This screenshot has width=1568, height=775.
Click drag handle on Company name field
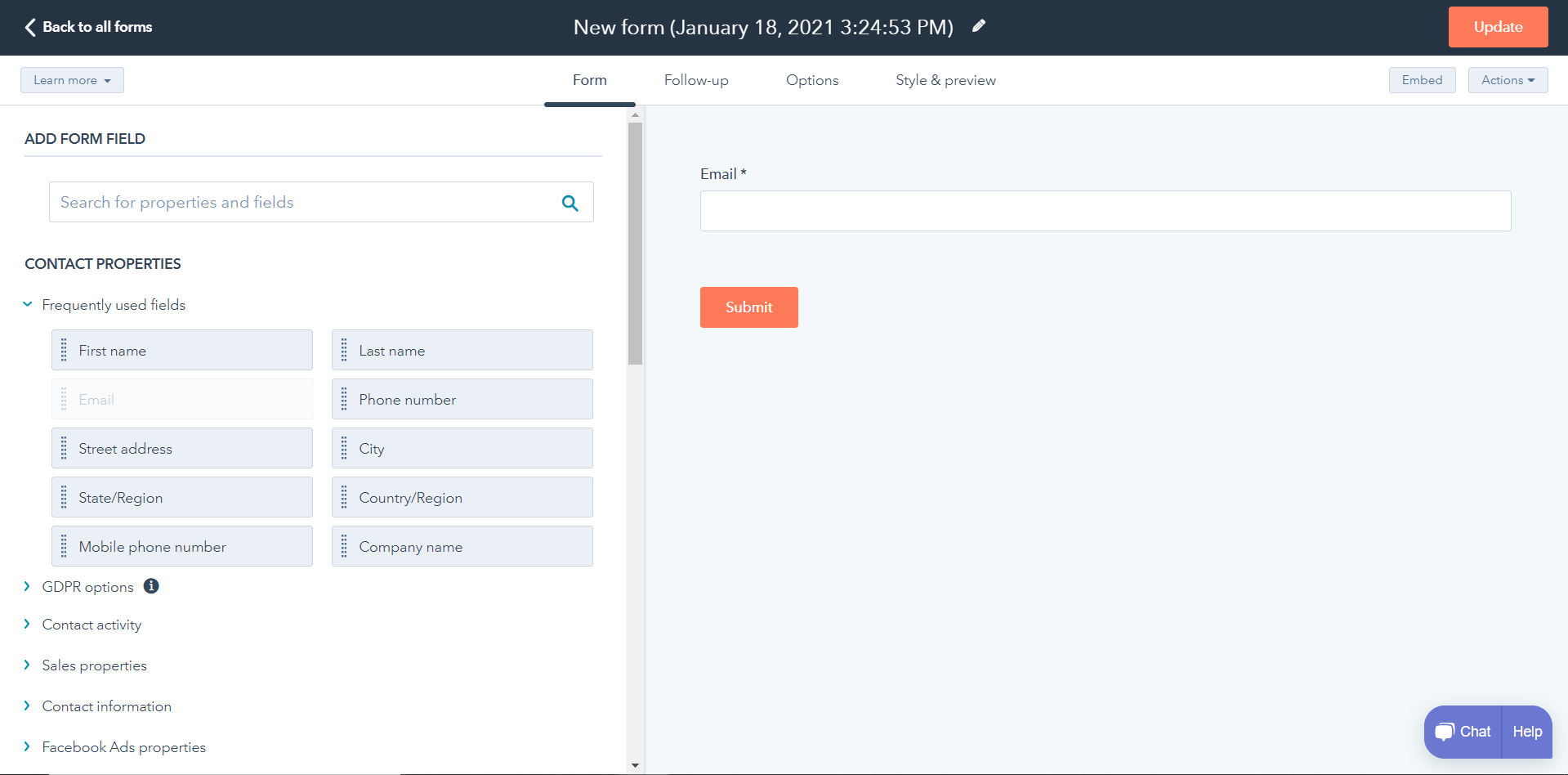pyautogui.click(x=344, y=546)
